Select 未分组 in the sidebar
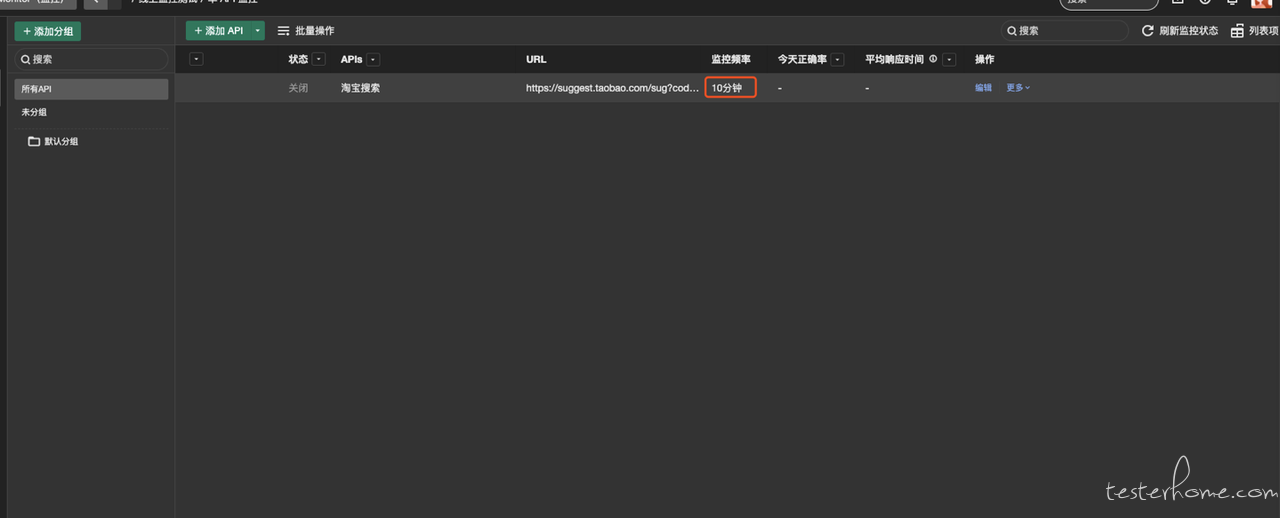1280x518 pixels. 34,112
